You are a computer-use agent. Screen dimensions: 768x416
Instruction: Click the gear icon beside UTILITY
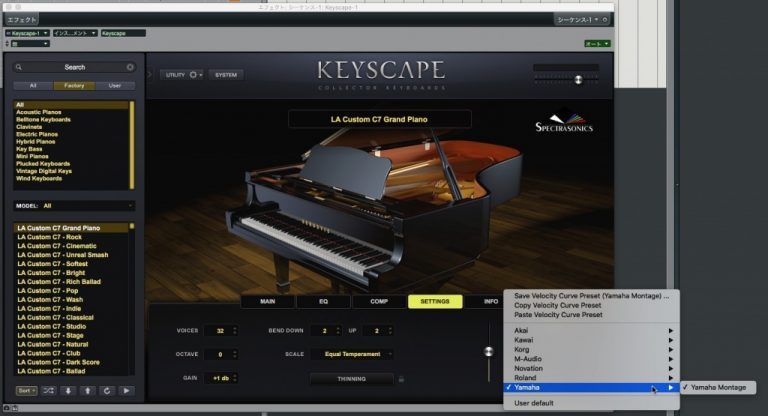pos(193,75)
